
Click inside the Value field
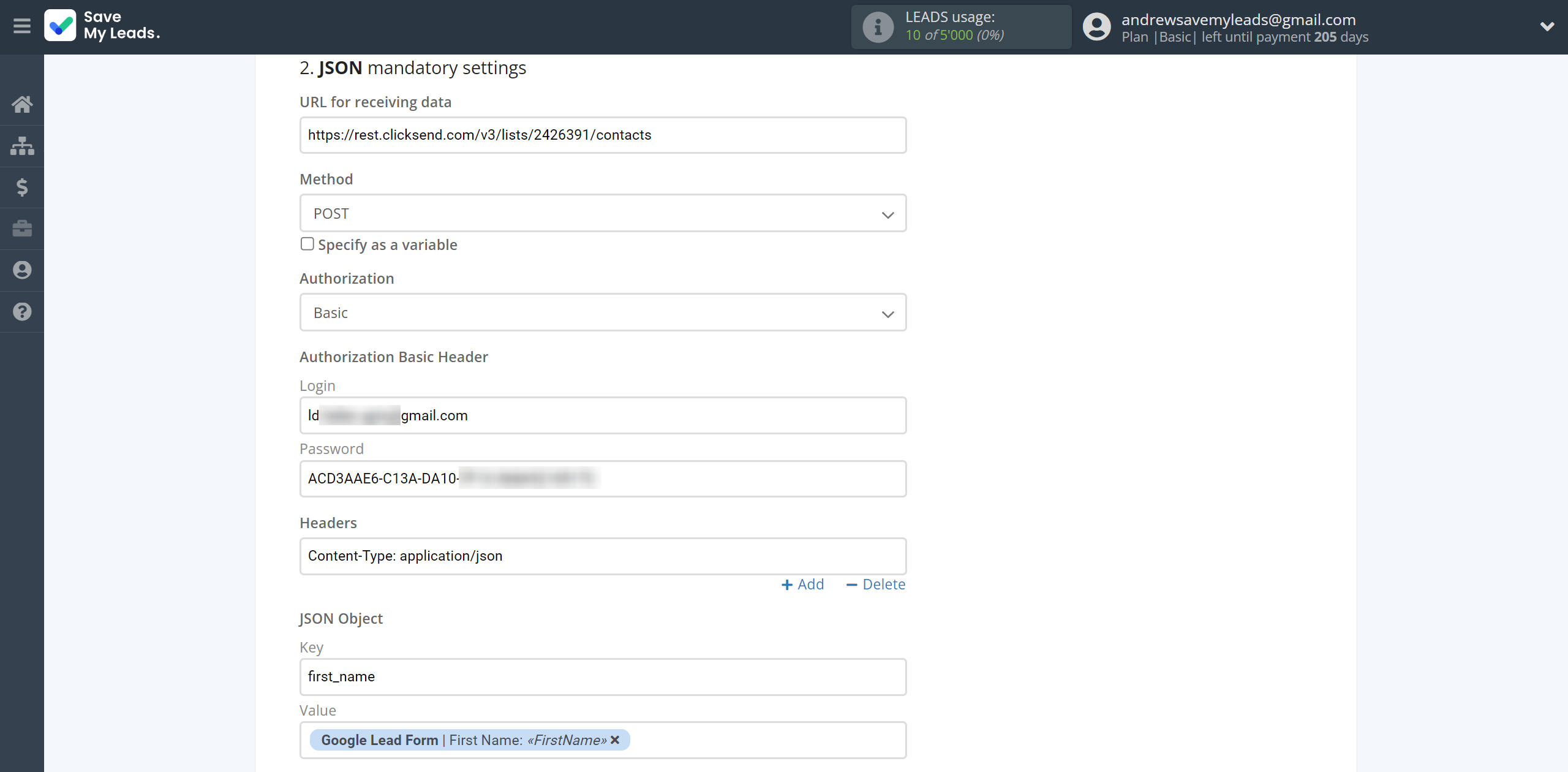tap(603, 740)
